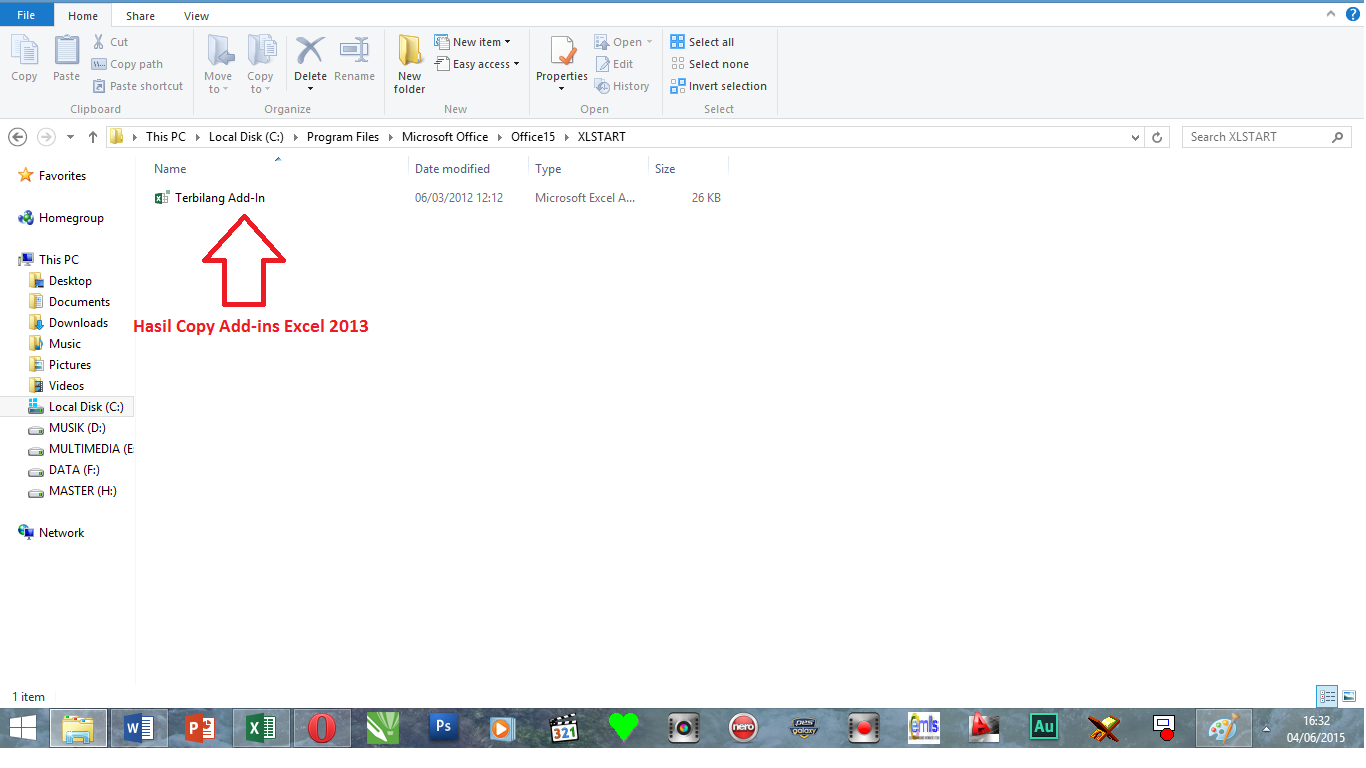Switch to the Home ribbon tab
Image resolution: width=1366 pixels, height=768 pixels.
(83, 16)
